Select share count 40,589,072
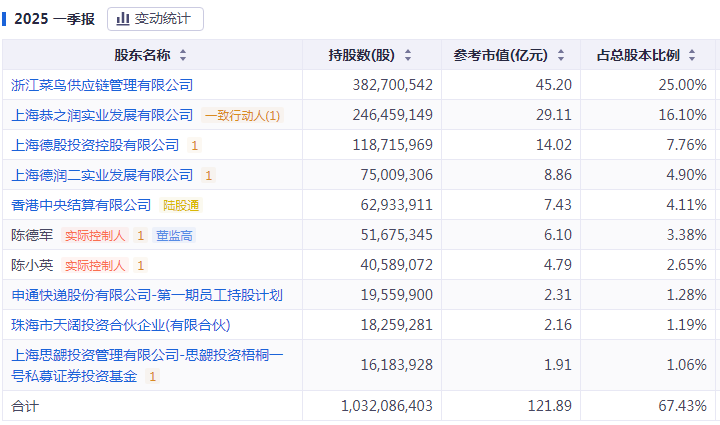The image size is (720, 425). point(397,265)
